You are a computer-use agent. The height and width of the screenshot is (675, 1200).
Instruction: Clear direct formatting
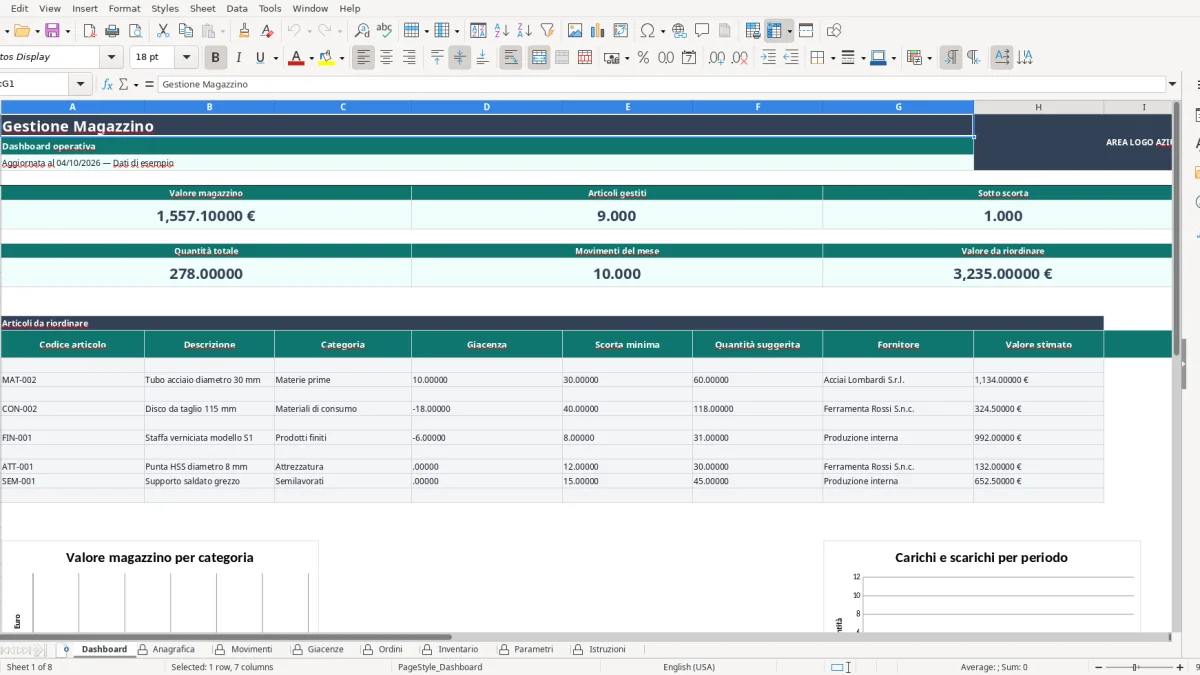click(x=267, y=31)
